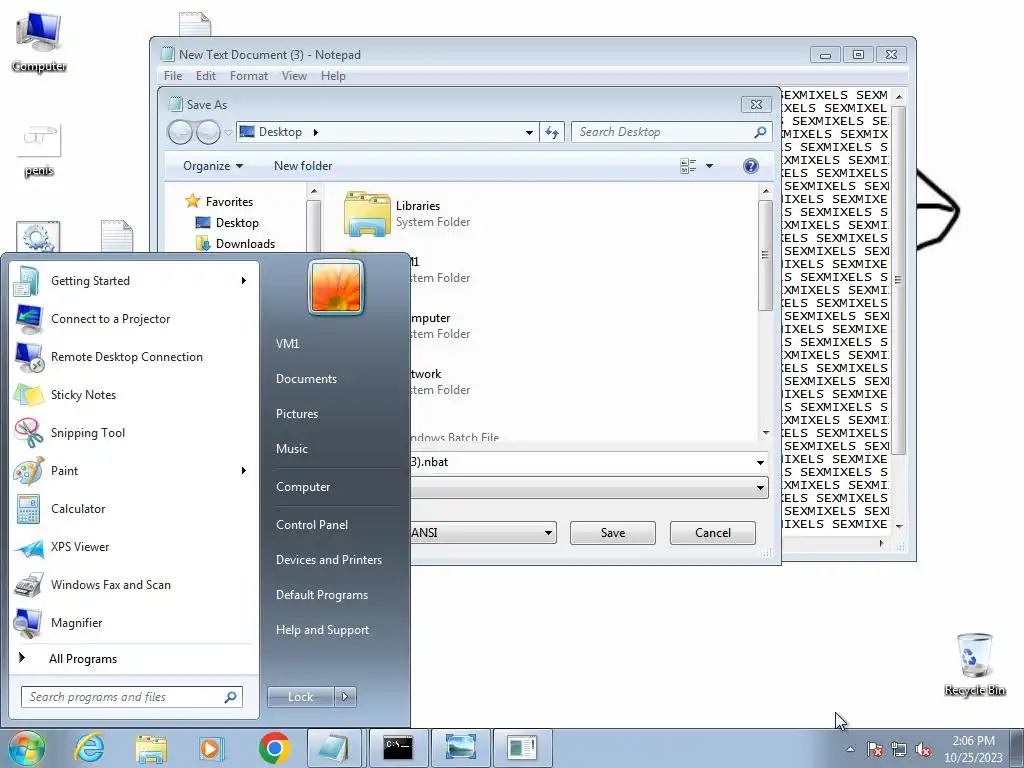This screenshot has width=1024, height=768.
Task: Open the view options dropdown arrow
Action: point(709,166)
